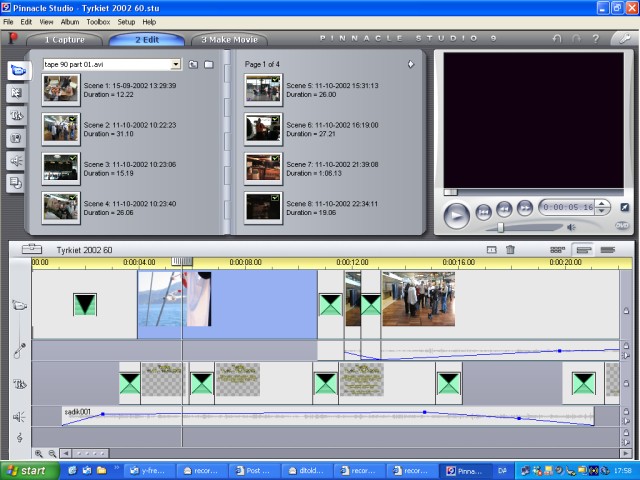The width and height of the screenshot is (640, 480).
Task: Go to beginning of movie button
Action: tap(484, 212)
